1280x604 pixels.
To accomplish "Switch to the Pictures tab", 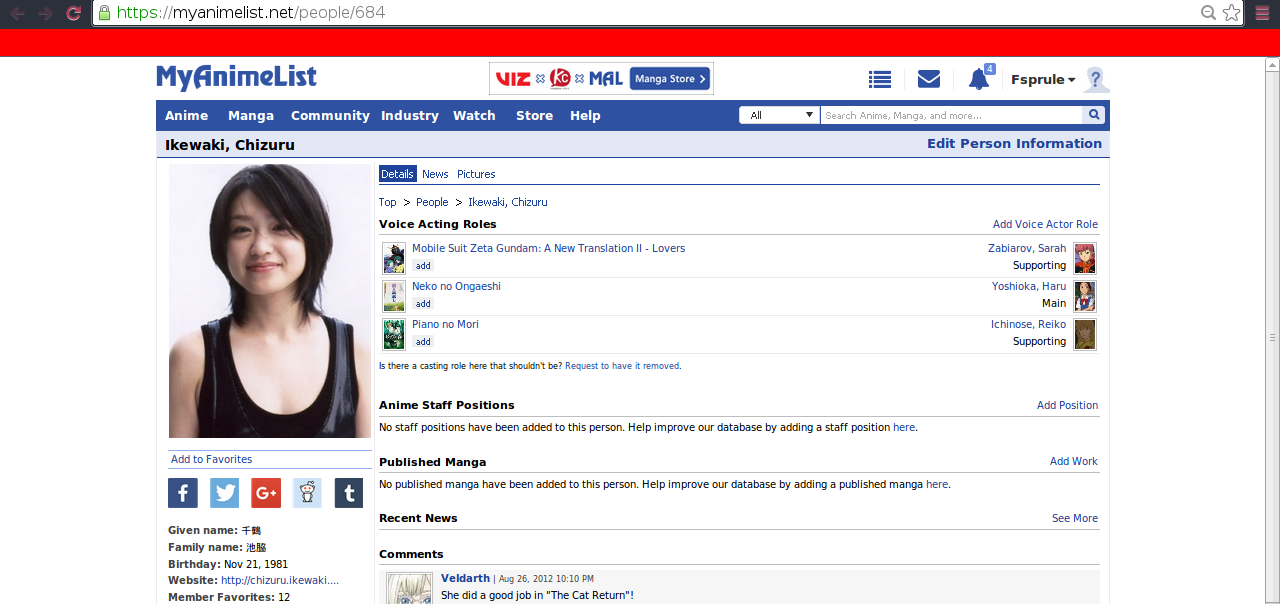I will 476,174.
